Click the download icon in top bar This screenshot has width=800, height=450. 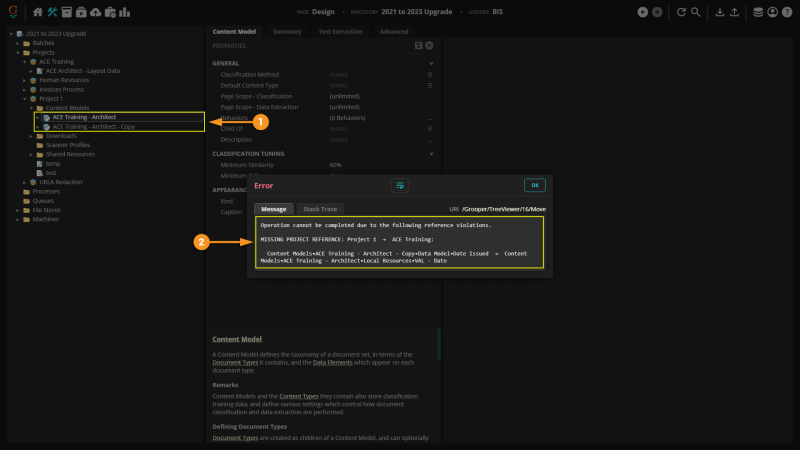point(719,12)
